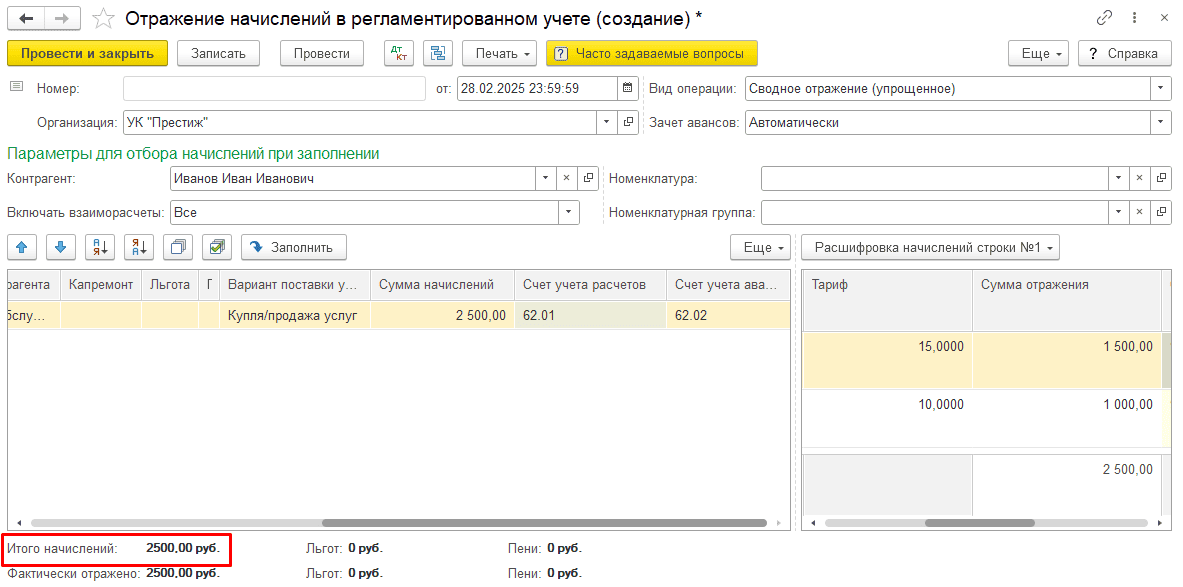This screenshot has width=1183, height=587.
Task: Open the Еще menu above the table
Action: coord(760,247)
